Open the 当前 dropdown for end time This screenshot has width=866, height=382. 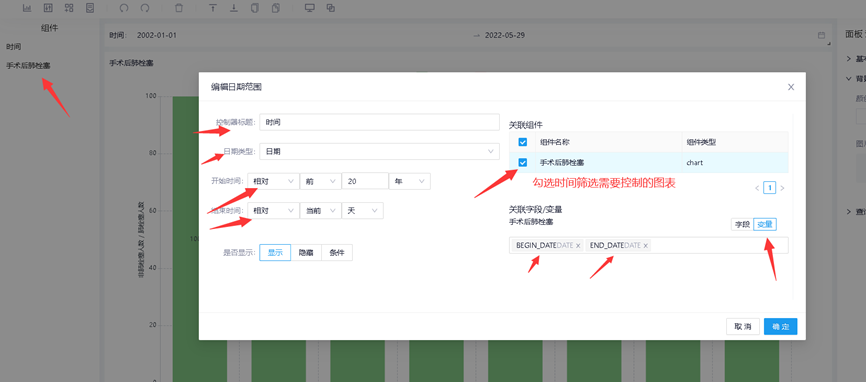[x=320, y=210]
